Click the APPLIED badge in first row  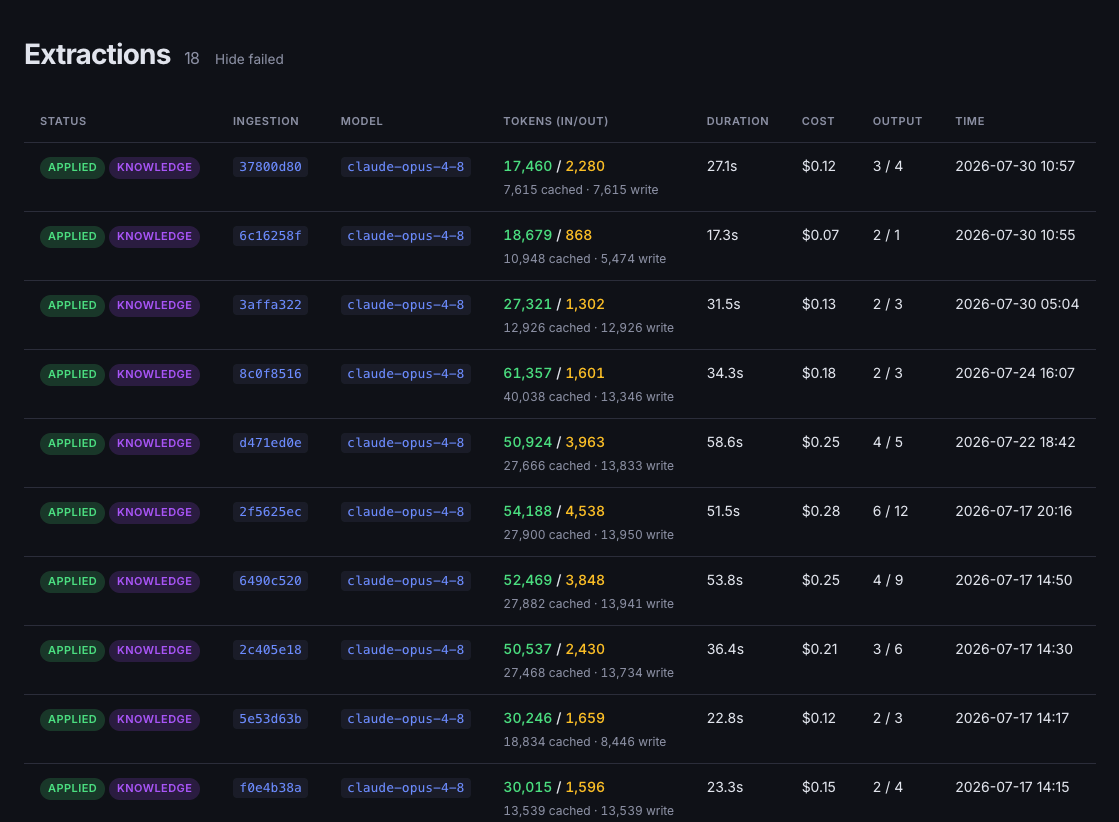tap(72, 168)
